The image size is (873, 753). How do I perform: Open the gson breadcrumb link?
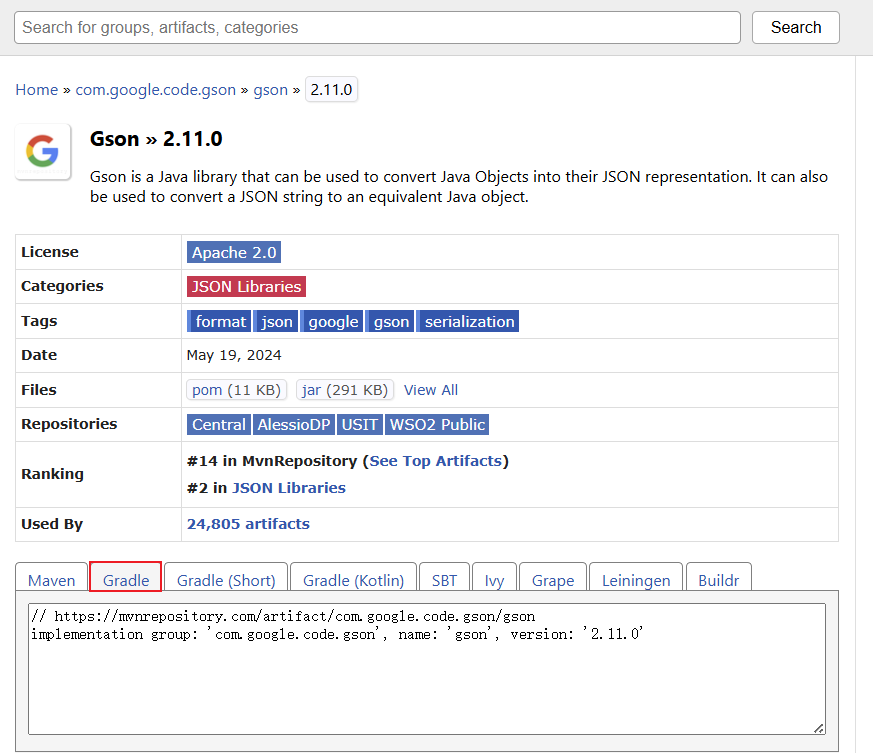pyautogui.click(x=271, y=90)
